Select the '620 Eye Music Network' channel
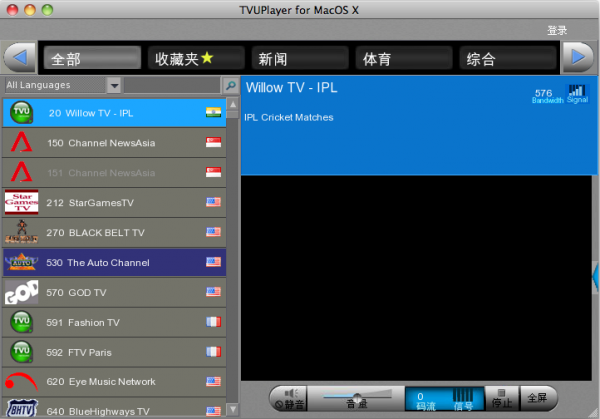The height and width of the screenshot is (419, 600). coord(114,382)
